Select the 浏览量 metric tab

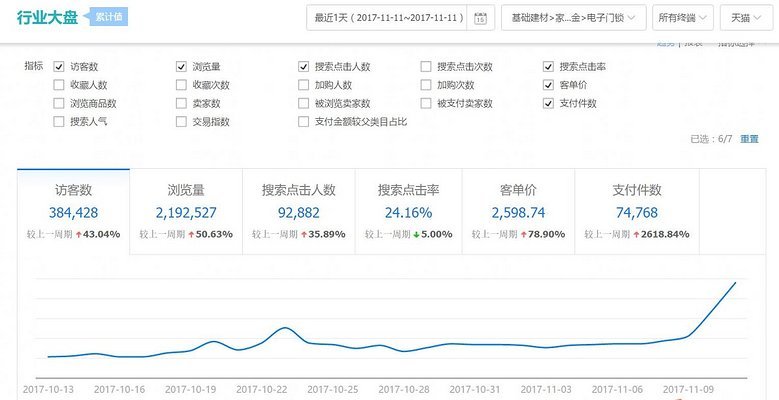[x=186, y=212]
